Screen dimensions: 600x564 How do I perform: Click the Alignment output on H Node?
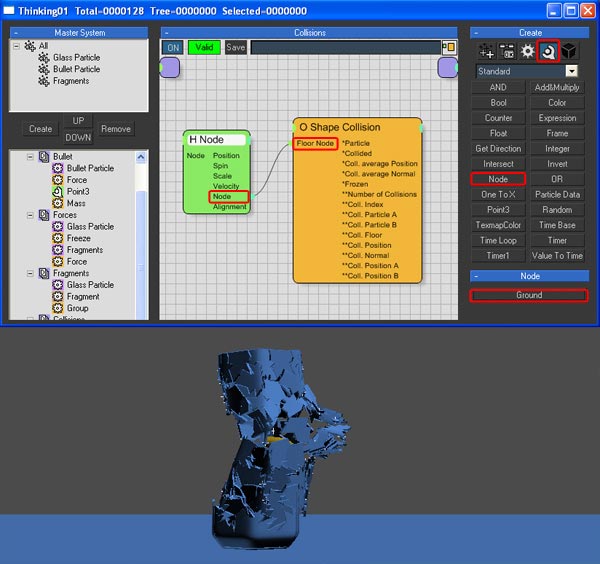[230, 207]
